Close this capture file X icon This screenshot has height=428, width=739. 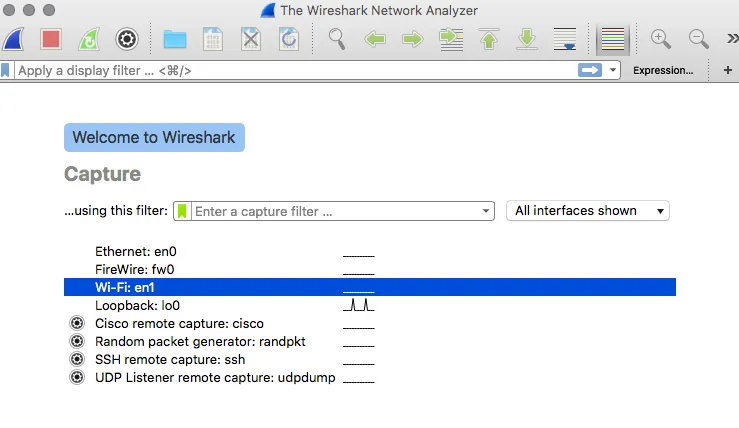point(251,39)
